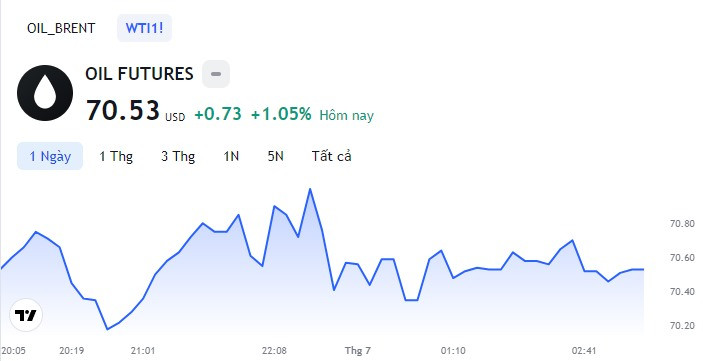The width and height of the screenshot is (703, 361).
Task: Click the 01:10 time axis label
Action: click(x=453, y=351)
